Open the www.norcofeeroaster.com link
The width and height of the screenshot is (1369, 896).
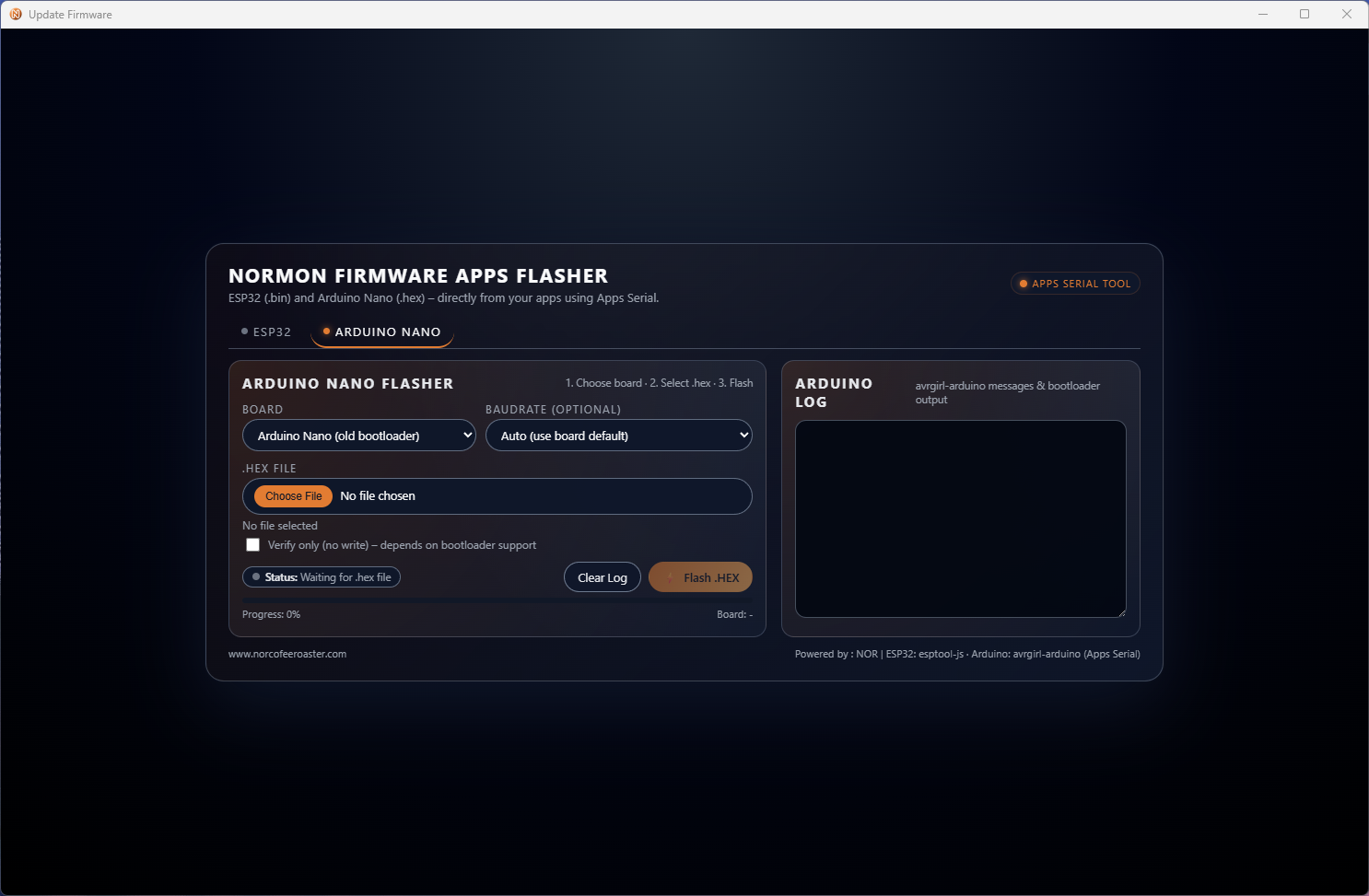(287, 653)
